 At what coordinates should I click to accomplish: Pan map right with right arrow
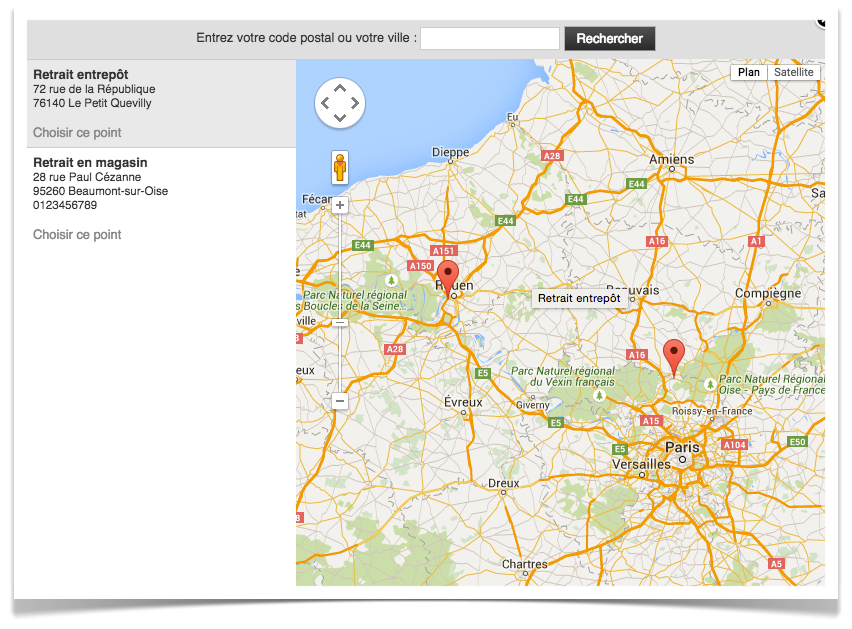tap(354, 103)
